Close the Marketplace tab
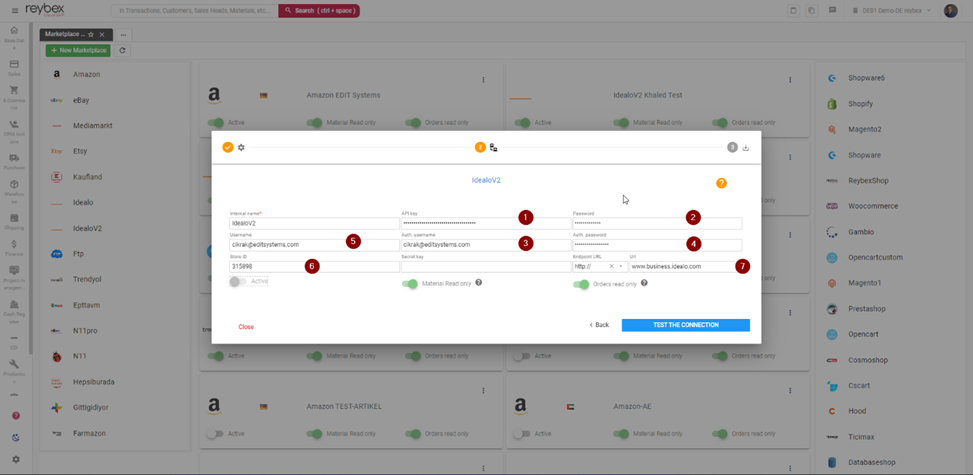 [102, 35]
